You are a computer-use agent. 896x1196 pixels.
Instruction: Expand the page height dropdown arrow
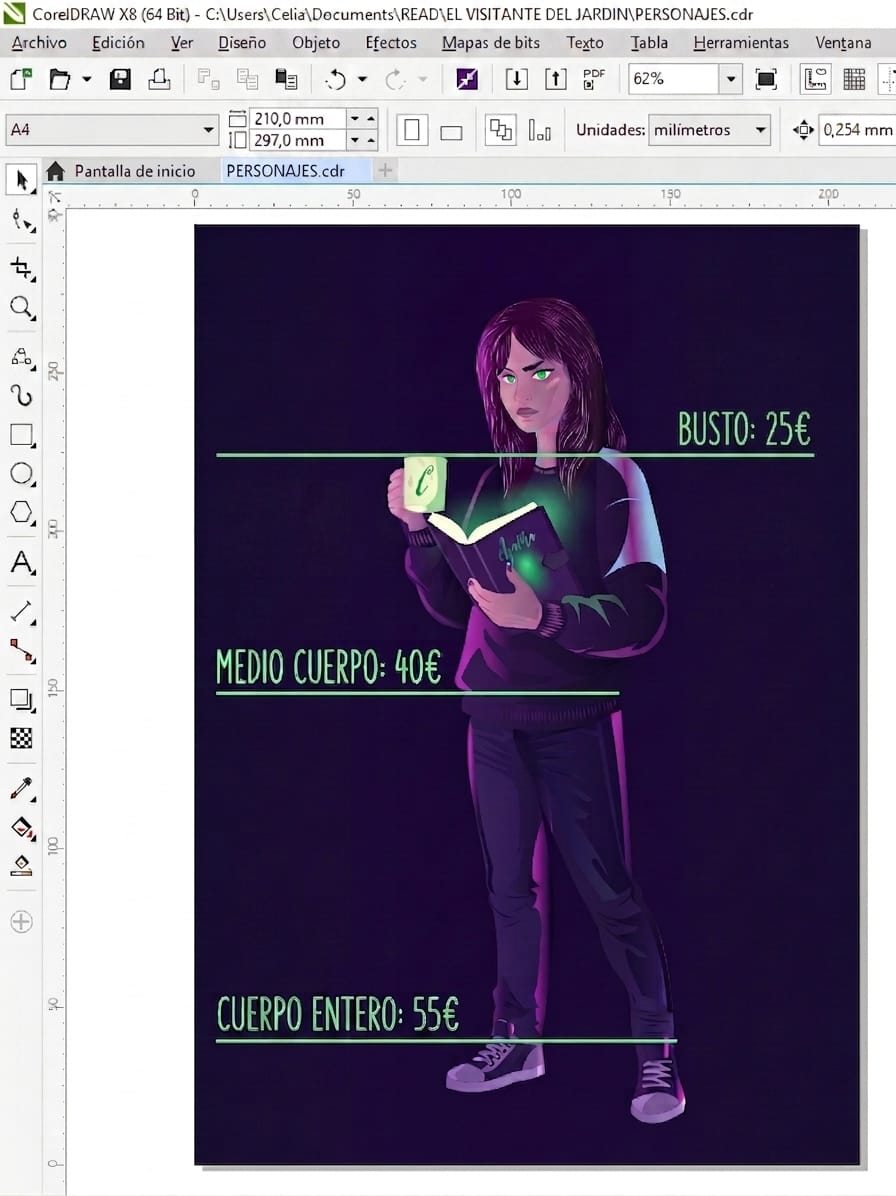click(355, 140)
